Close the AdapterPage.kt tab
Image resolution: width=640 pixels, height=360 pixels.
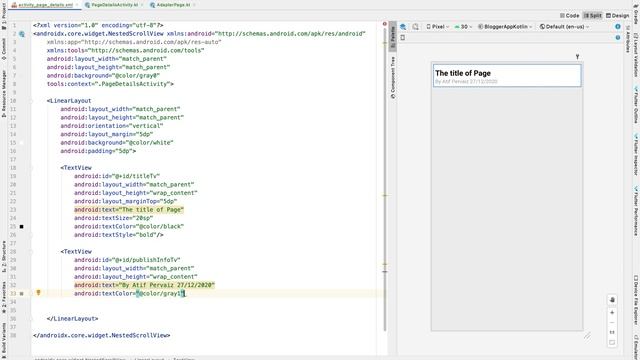[194, 5]
